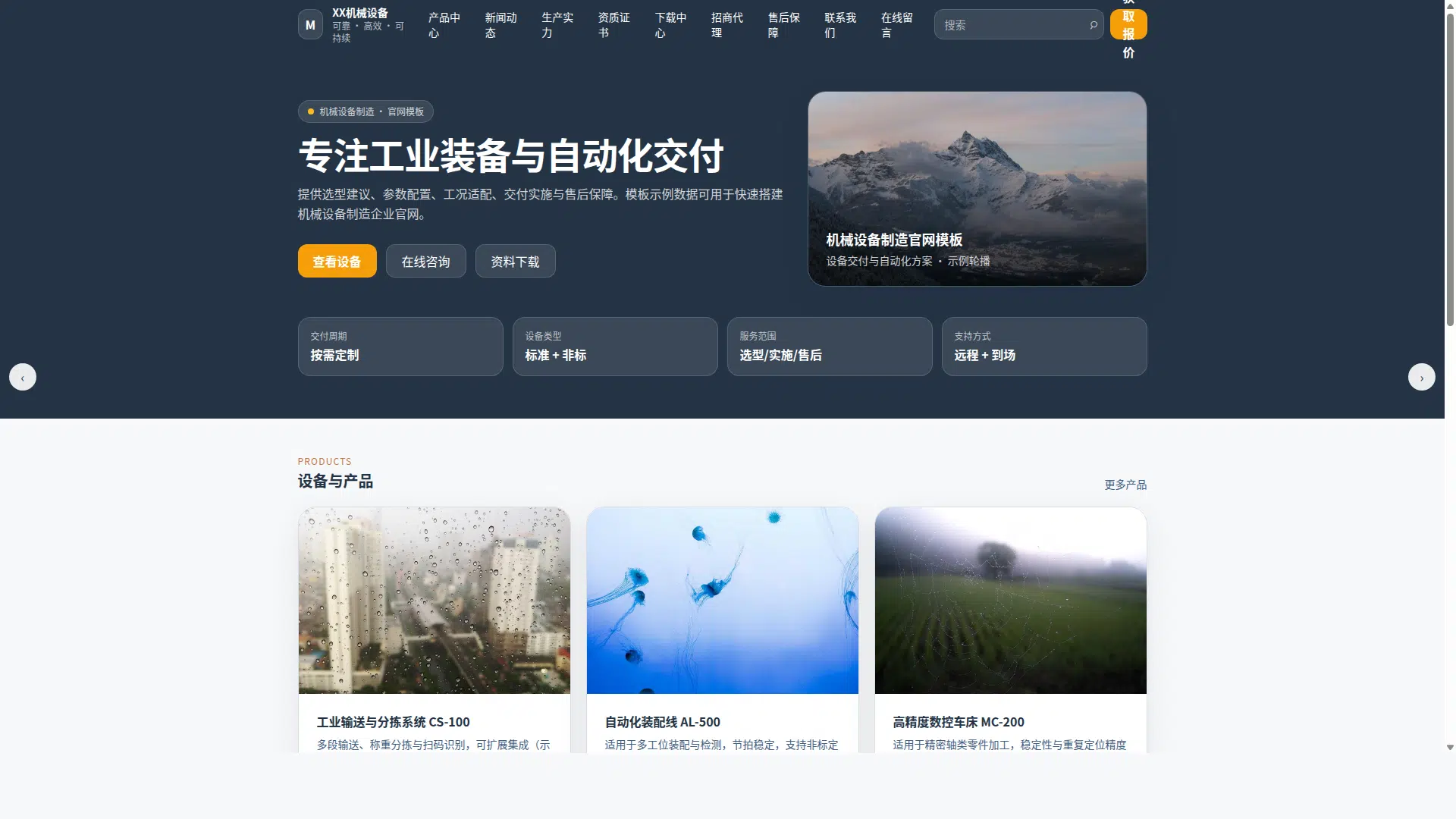Image resolution: width=1456 pixels, height=819 pixels.
Task: Open the 工业输送与分拣系统 CS-100 title
Action: (393, 722)
